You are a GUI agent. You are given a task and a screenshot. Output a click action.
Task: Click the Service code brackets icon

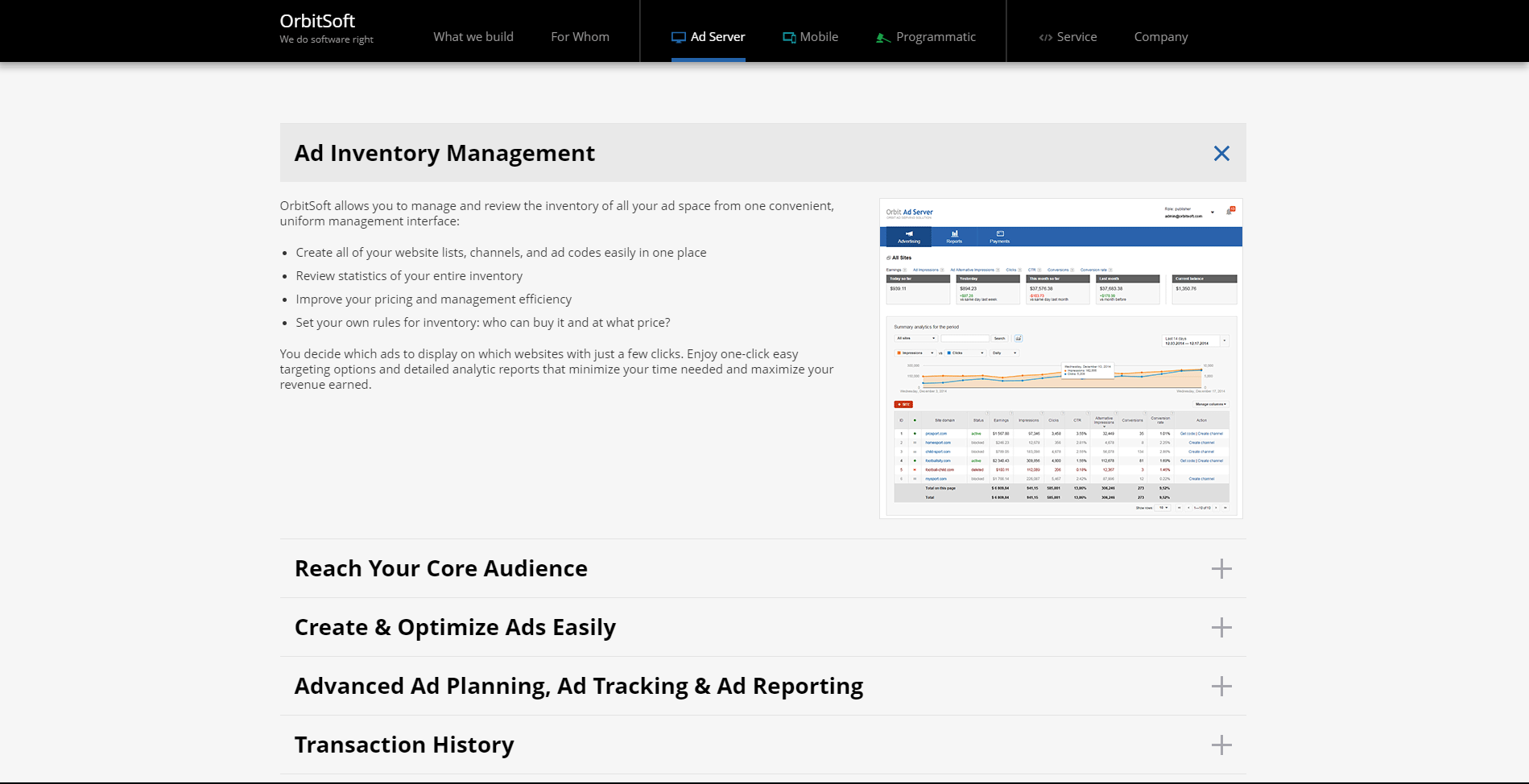[x=1045, y=37]
